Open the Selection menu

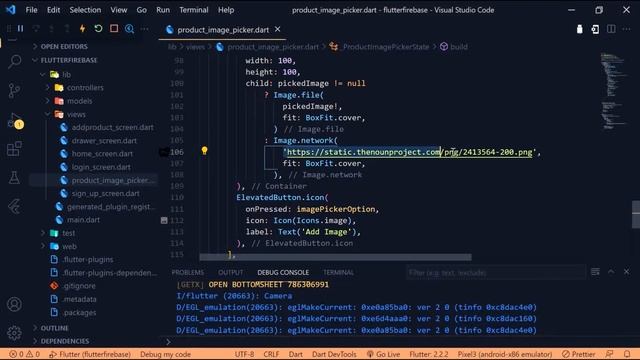tap(85, 10)
